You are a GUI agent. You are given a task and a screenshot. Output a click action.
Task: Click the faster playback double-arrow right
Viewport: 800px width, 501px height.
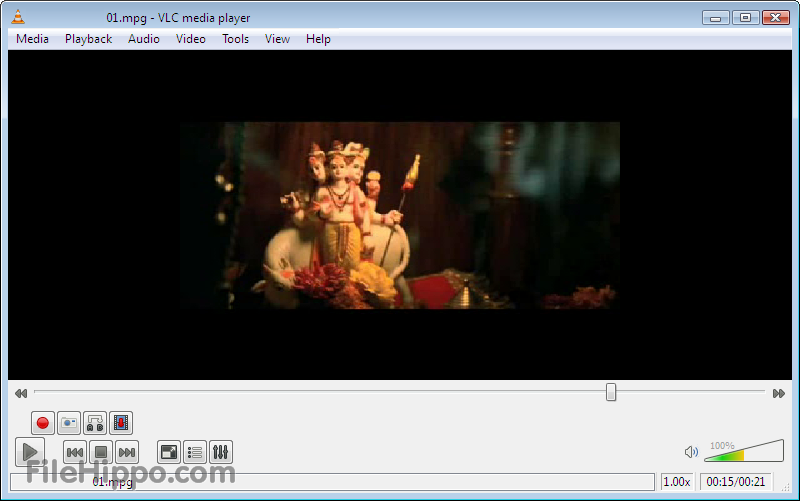click(x=779, y=393)
